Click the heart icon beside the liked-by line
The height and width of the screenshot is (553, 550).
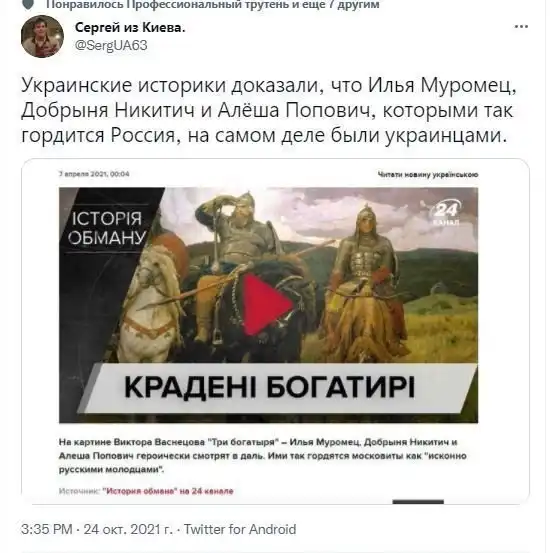[28, 4]
